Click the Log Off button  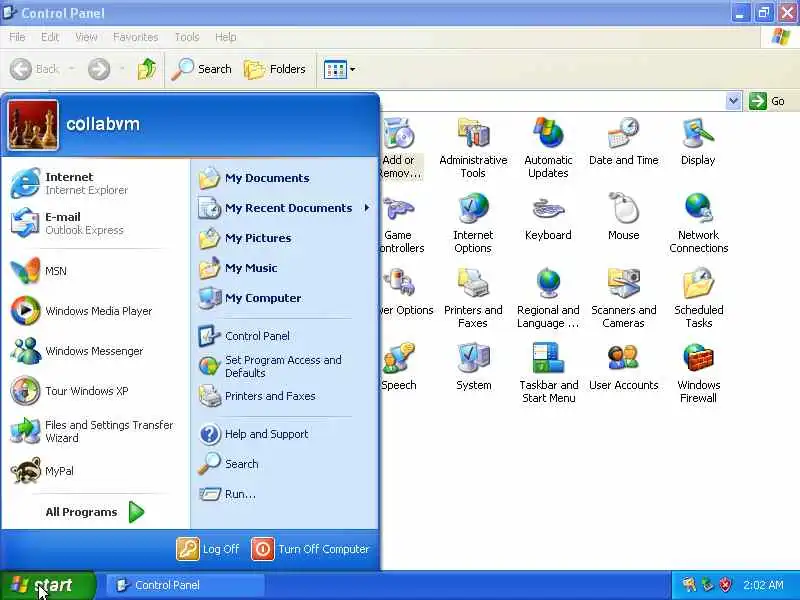tap(208, 549)
